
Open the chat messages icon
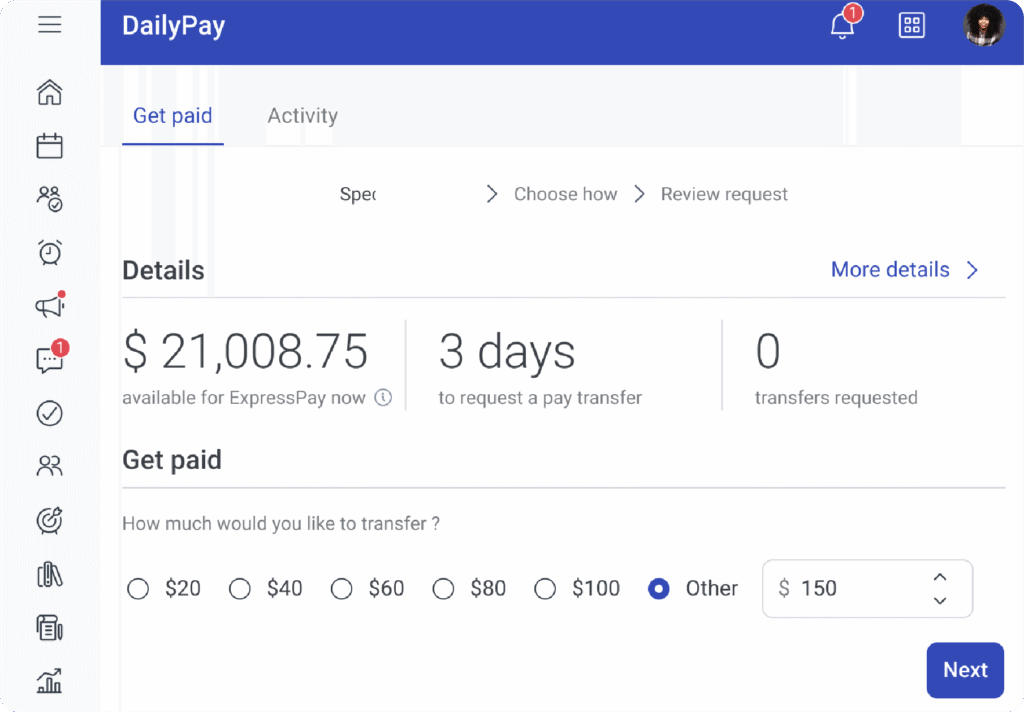pos(50,360)
